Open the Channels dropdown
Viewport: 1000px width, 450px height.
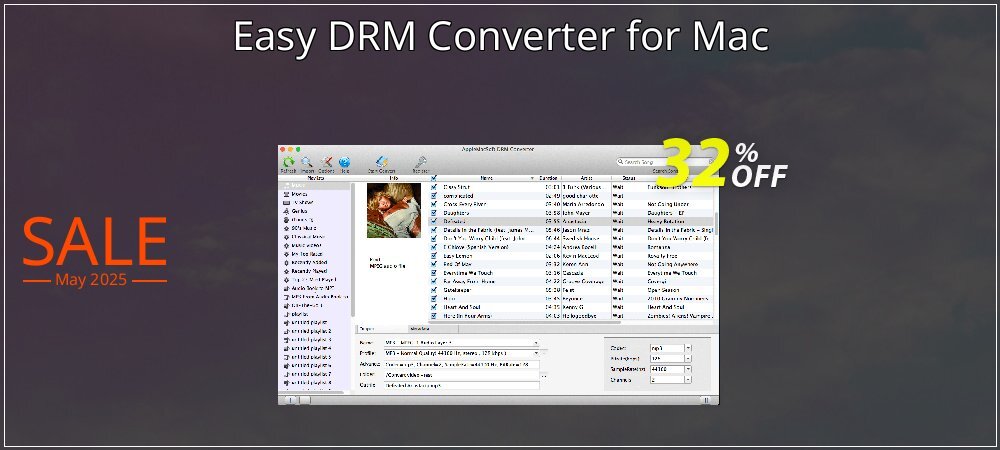(x=670, y=379)
